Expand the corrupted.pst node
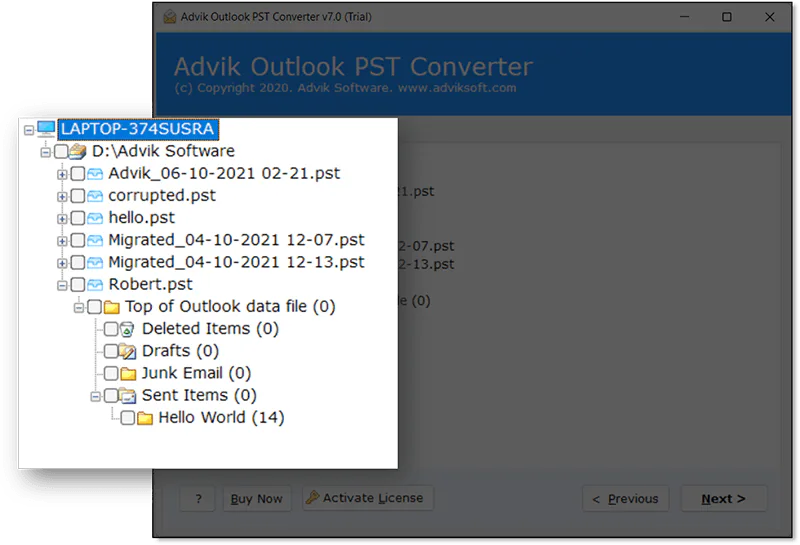Screen dimensions: 800x545 coord(62,196)
